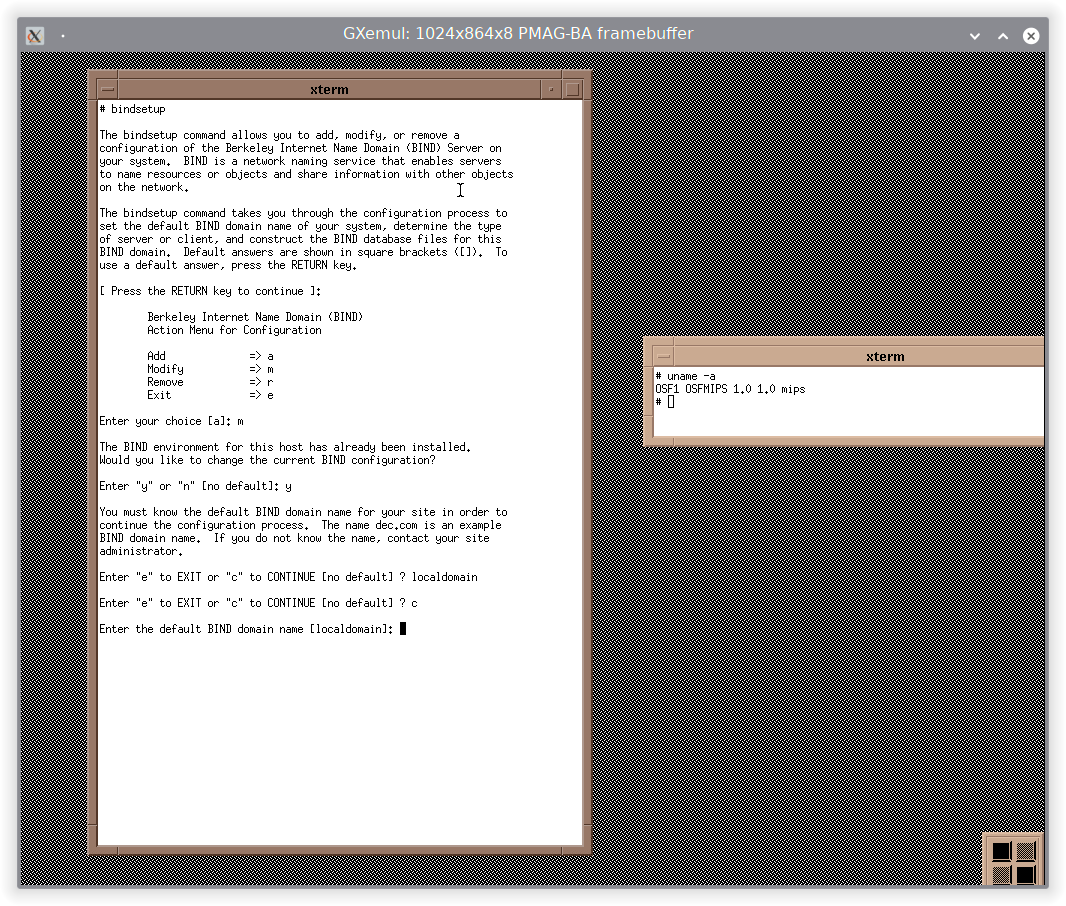Select top-right workspace in the pager
Viewport: 1066px width, 906px height.
tap(1025, 851)
